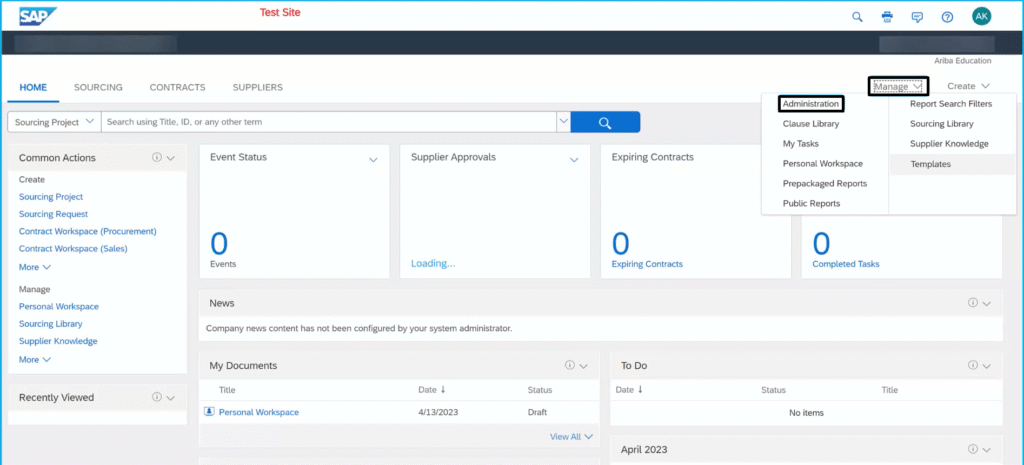Switch to the Contracts tab

click(177, 88)
